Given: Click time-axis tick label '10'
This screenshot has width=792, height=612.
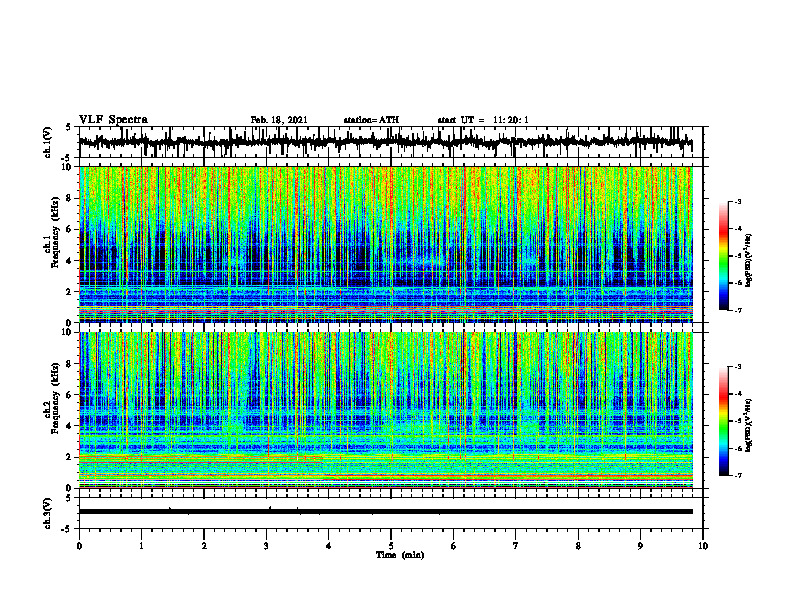Looking at the screenshot, I should click(703, 546).
